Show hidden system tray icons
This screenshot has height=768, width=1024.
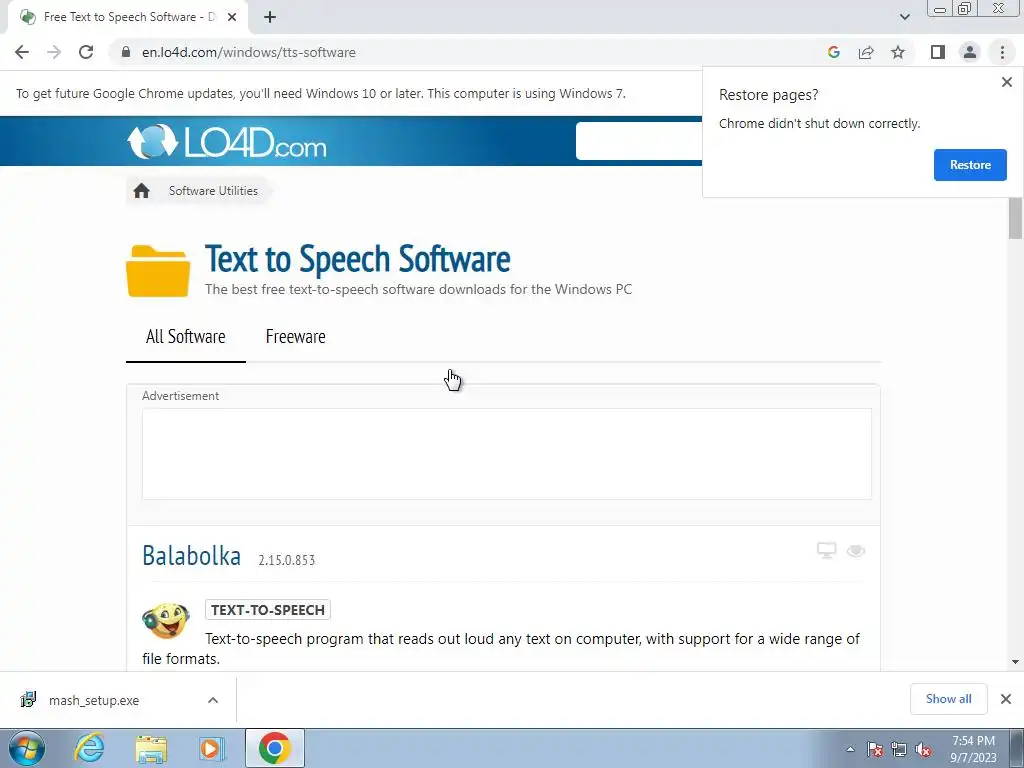850,749
